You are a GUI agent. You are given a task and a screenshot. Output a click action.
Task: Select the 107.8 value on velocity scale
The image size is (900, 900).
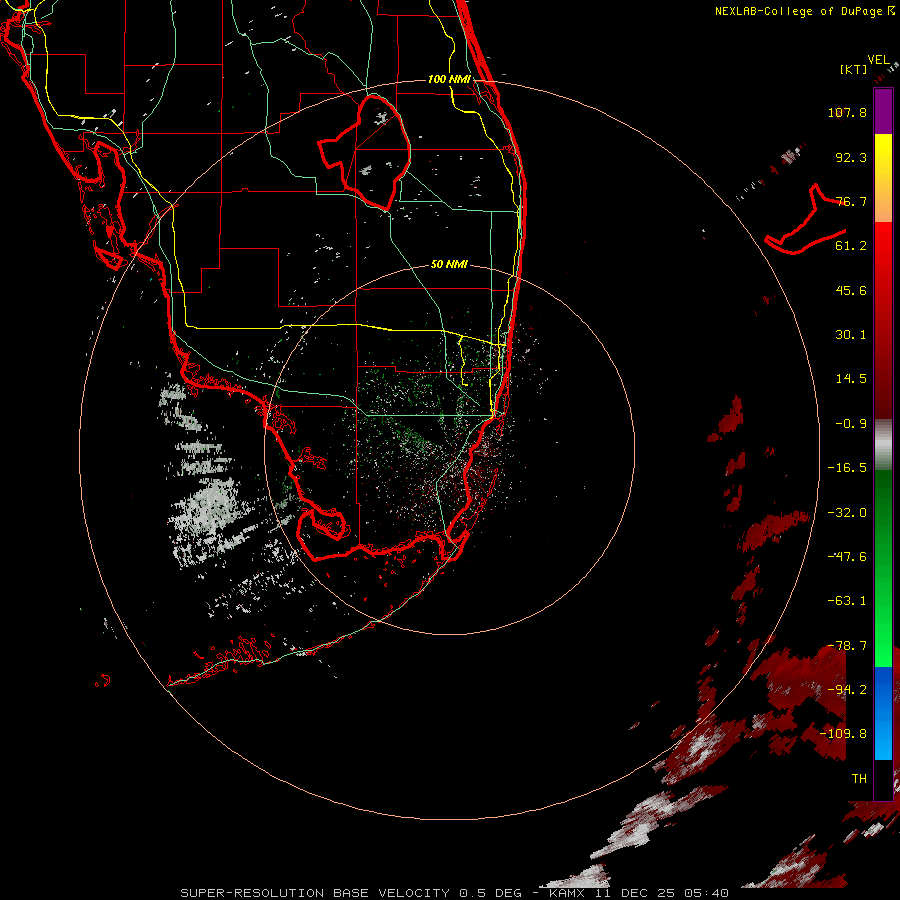click(x=847, y=112)
